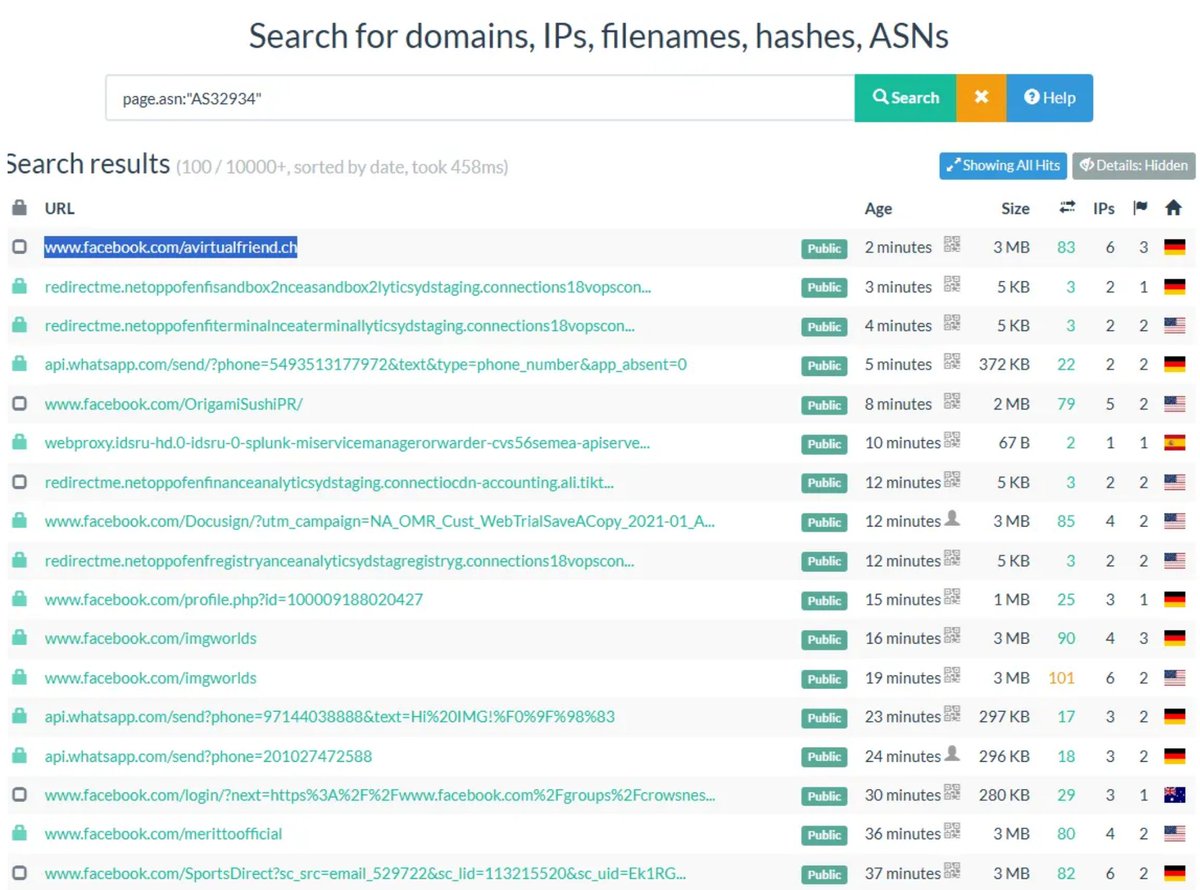Open api.whatsapp.com phone=201027472588 link
1200x890 pixels.
point(208,757)
